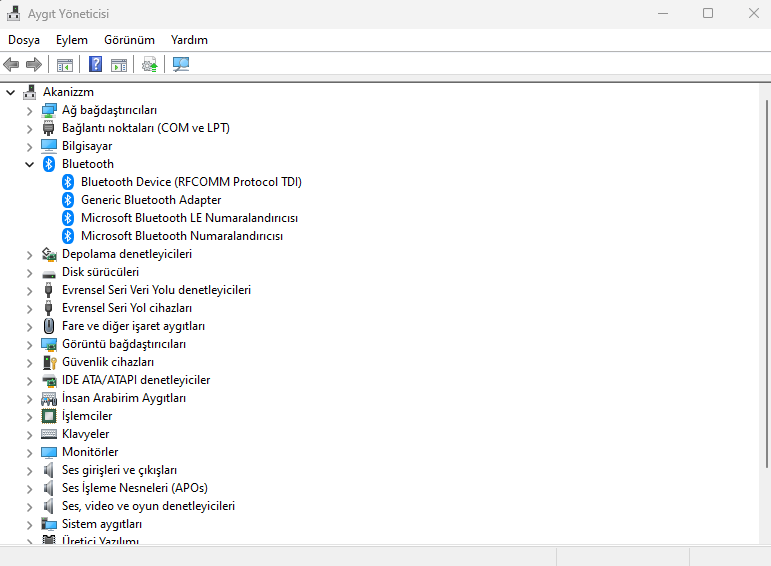Select the Monitörler label
771x566 pixels.
click(x=90, y=452)
